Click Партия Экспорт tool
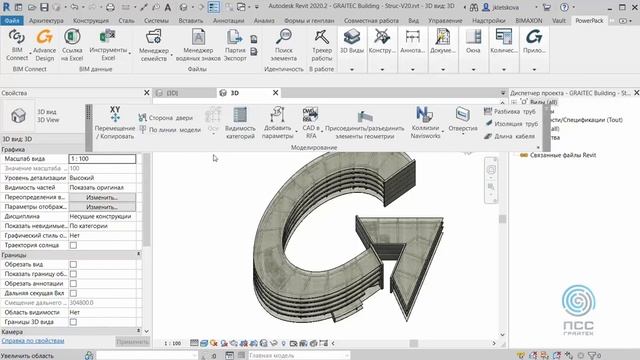This screenshot has height=360, width=640. point(235,45)
